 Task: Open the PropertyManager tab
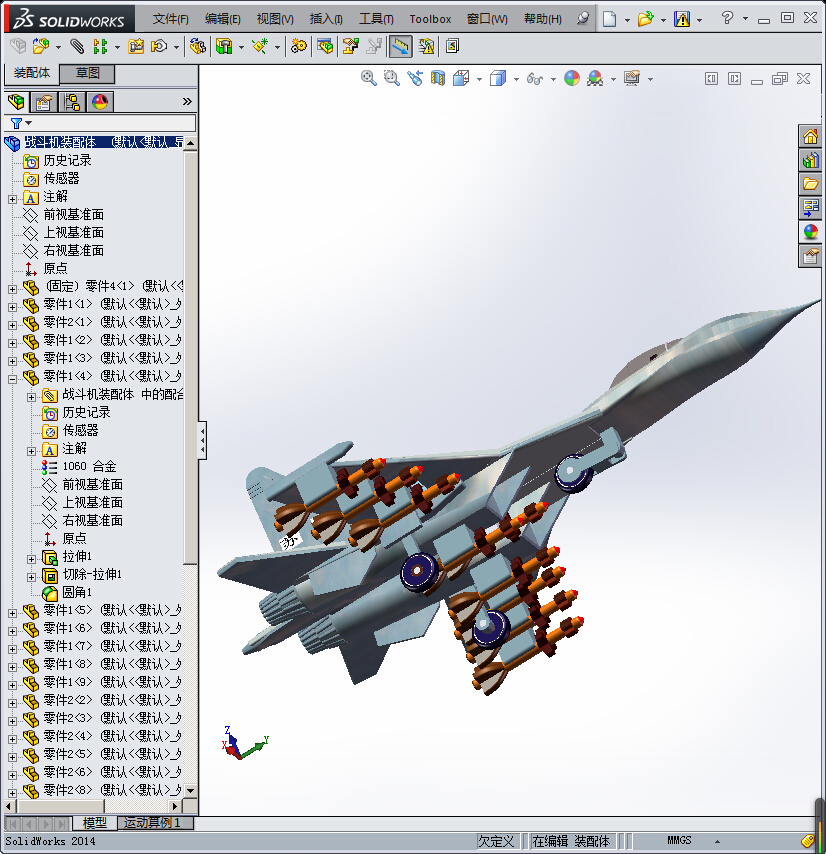[44, 102]
